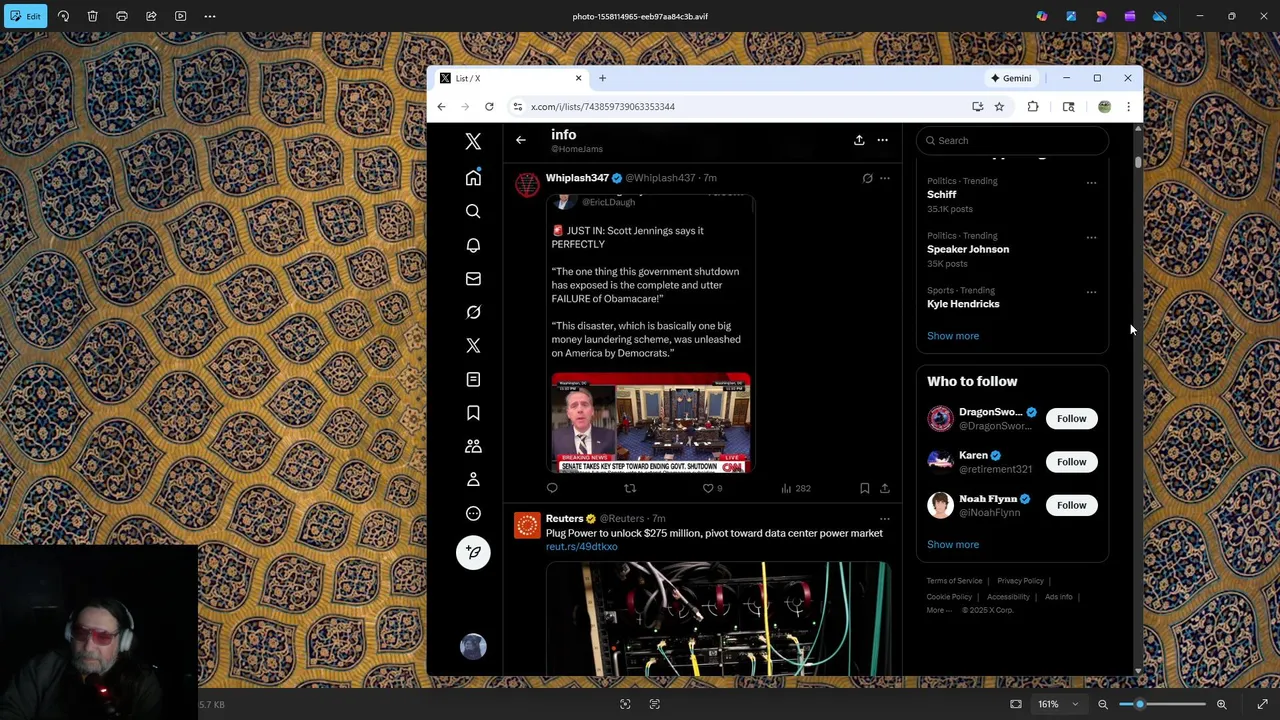Click the Chrome profile avatar
Image resolution: width=1280 pixels, height=720 pixels.
point(1104,106)
